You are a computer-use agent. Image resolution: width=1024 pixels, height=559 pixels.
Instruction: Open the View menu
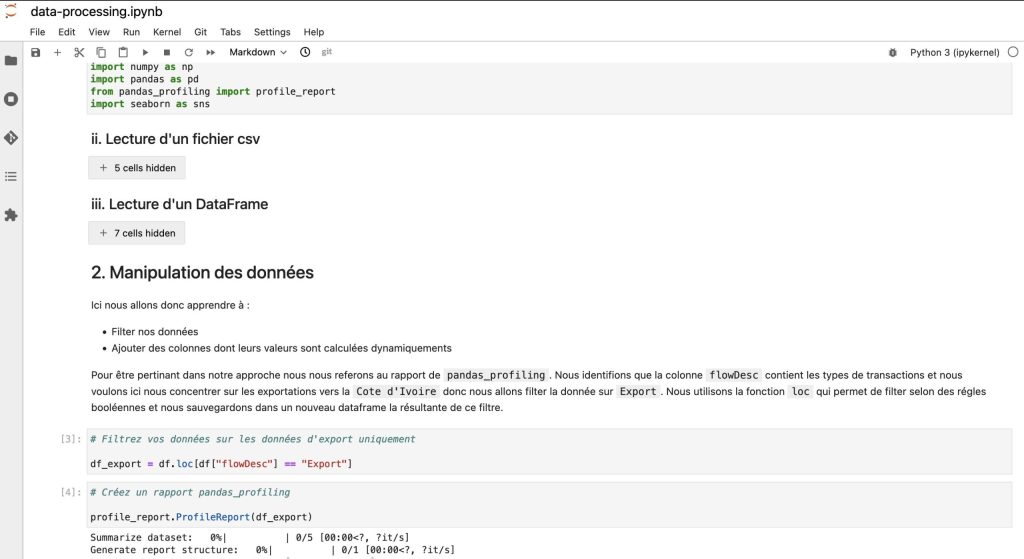pos(99,32)
